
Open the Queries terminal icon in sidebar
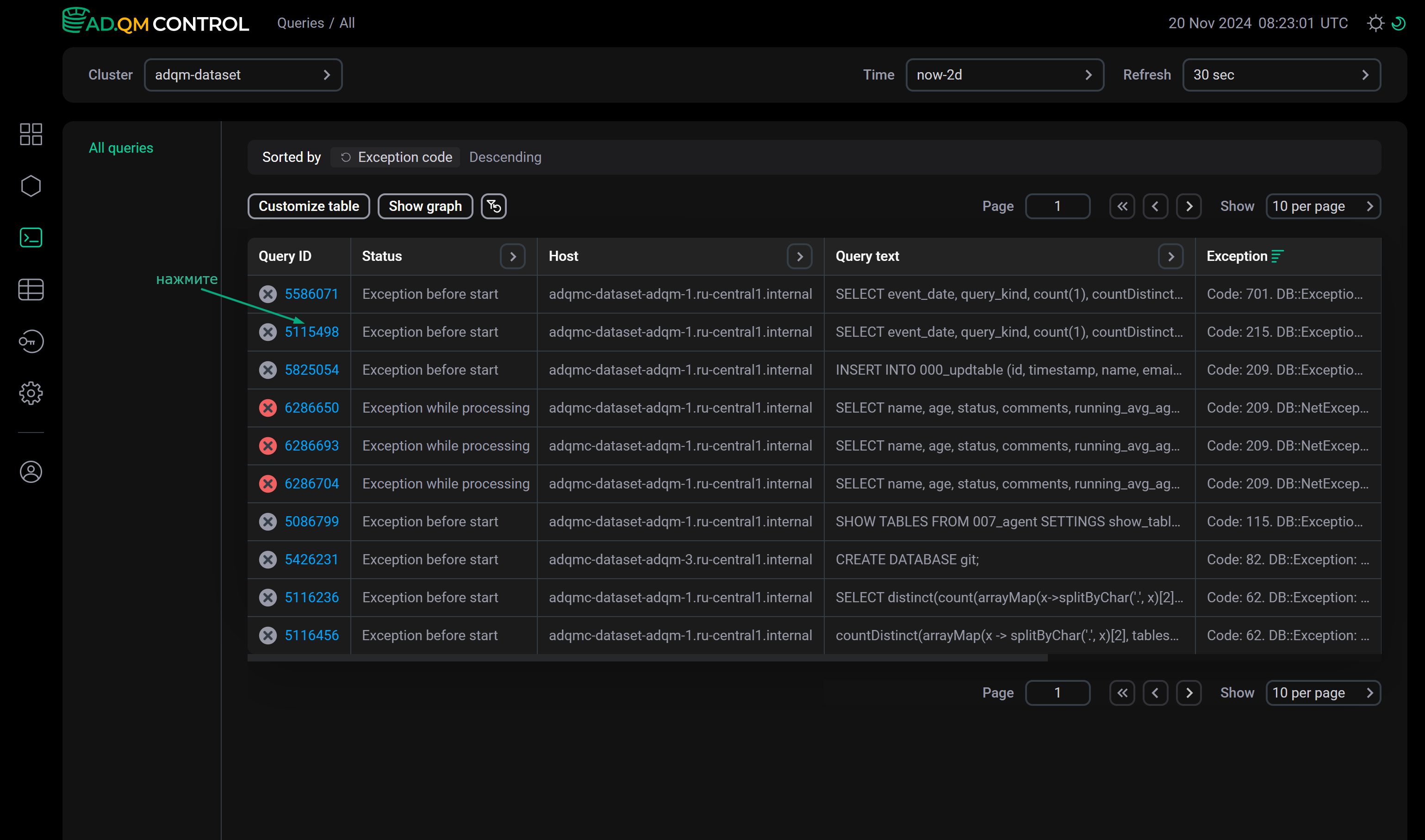point(31,238)
